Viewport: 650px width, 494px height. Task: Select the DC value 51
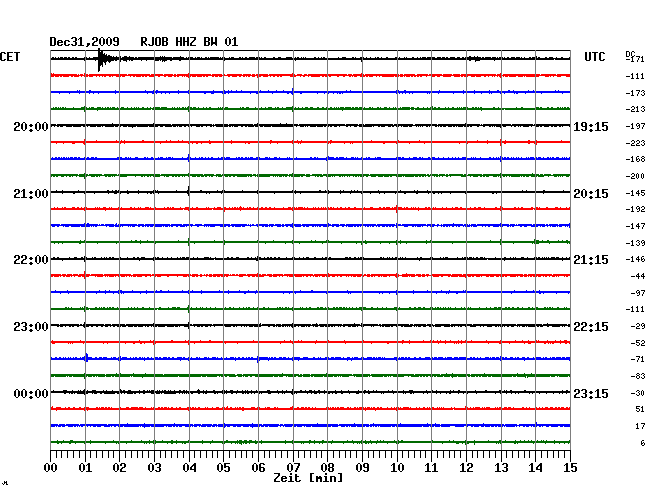[640, 409]
